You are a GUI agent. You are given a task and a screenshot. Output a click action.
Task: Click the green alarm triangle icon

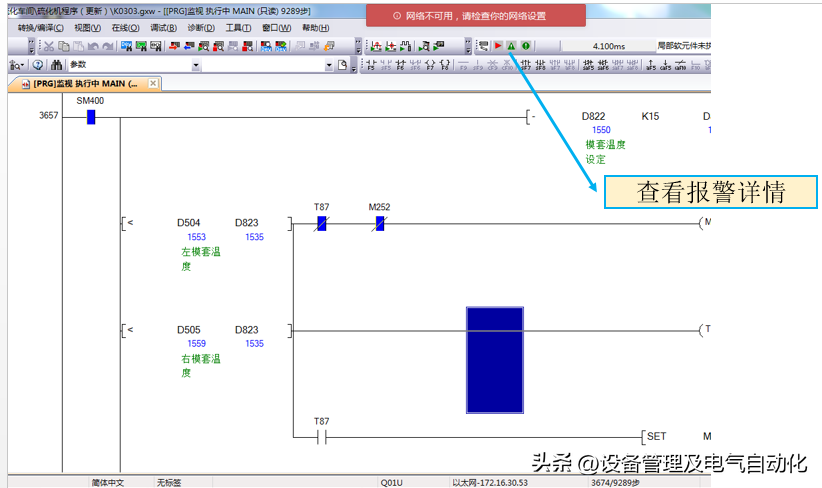511,46
